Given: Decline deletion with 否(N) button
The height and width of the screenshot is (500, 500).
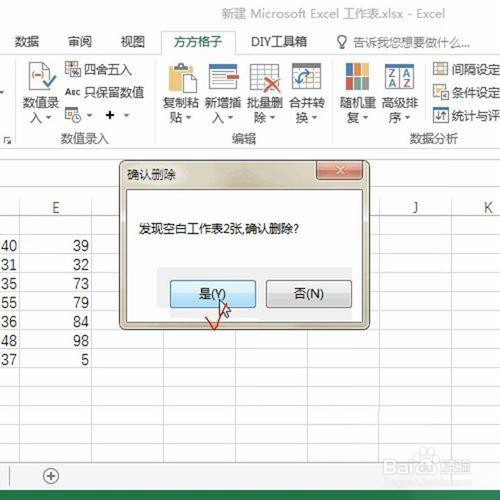Looking at the screenshot, I should click(309, 294).
